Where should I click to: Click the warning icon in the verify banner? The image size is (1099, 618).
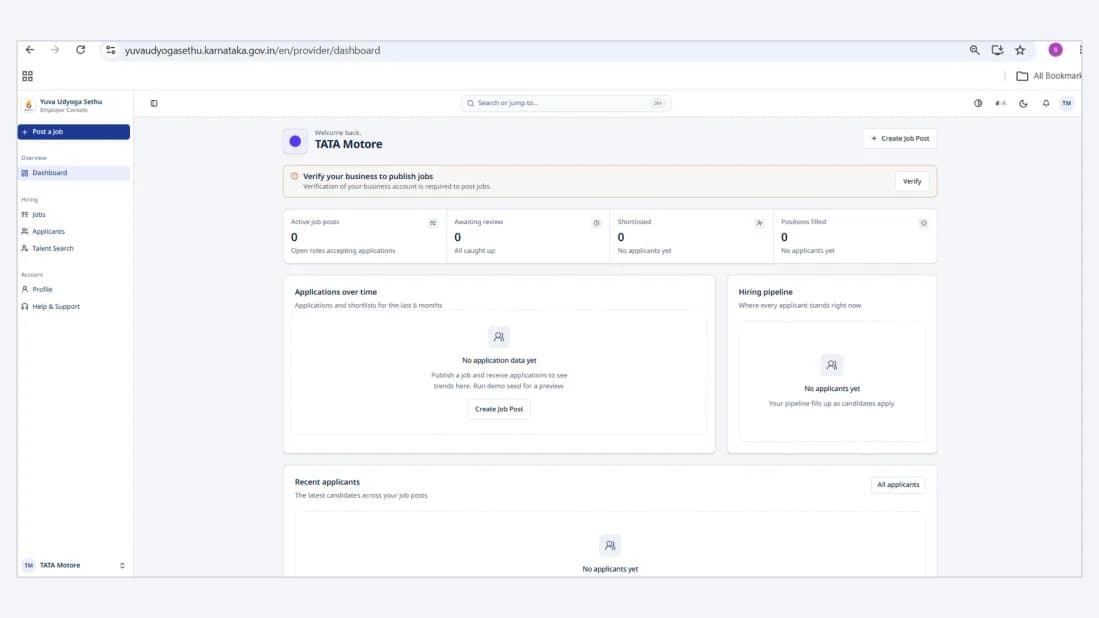click(294, 177)
